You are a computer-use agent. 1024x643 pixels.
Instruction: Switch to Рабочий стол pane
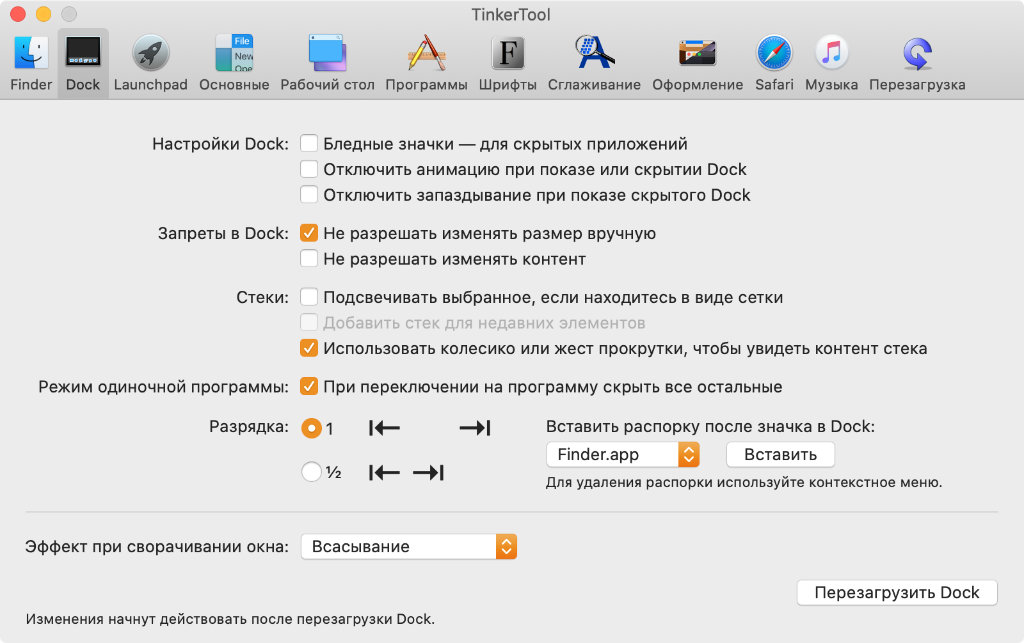pos(327,63)
